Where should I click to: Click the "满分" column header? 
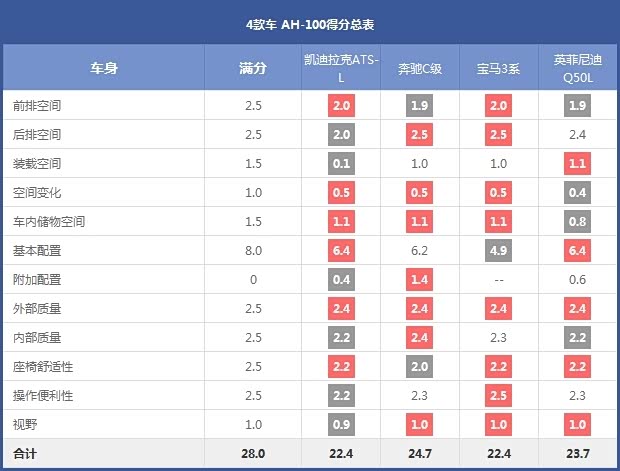tap(254, 69)
